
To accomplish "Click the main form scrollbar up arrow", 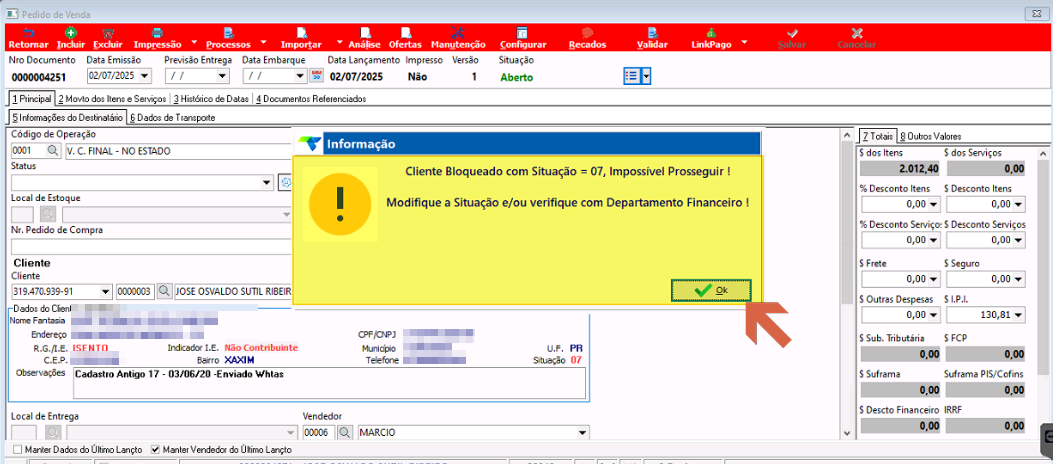I will [848, 136].
